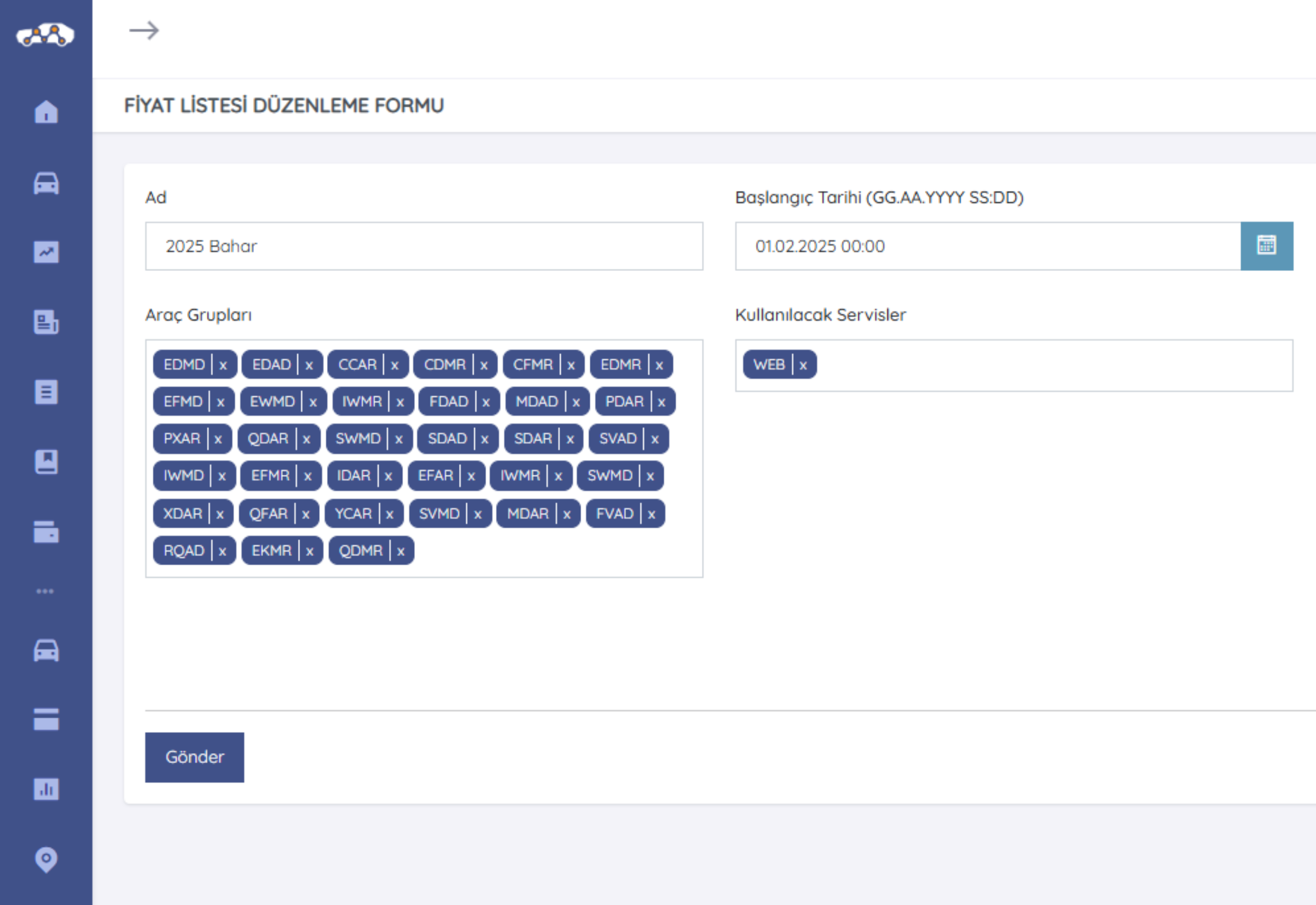
Task: Open the bar chart icon in sidebar
Action: tap(46, 789)
